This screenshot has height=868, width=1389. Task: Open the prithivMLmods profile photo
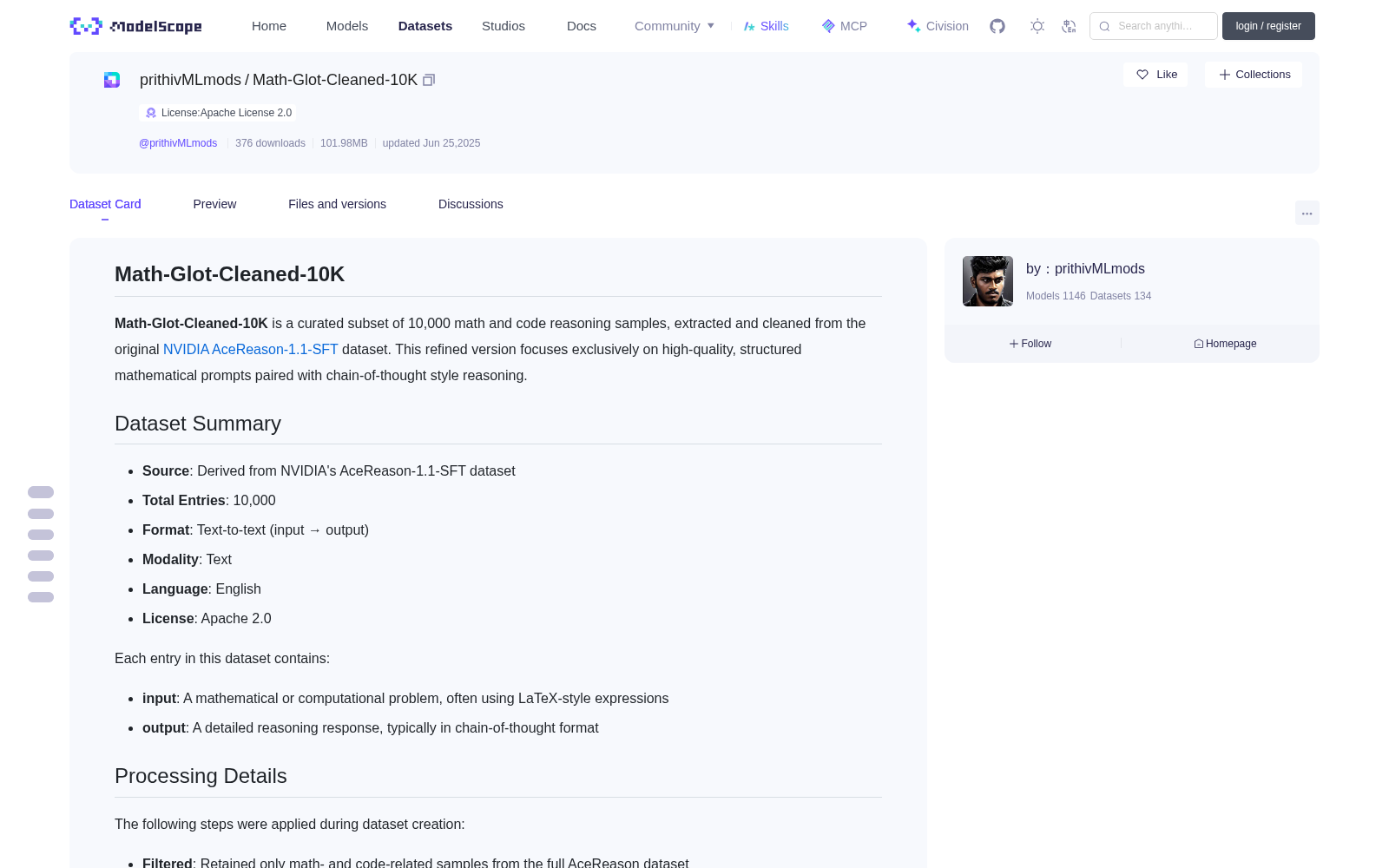pos(988,281)
